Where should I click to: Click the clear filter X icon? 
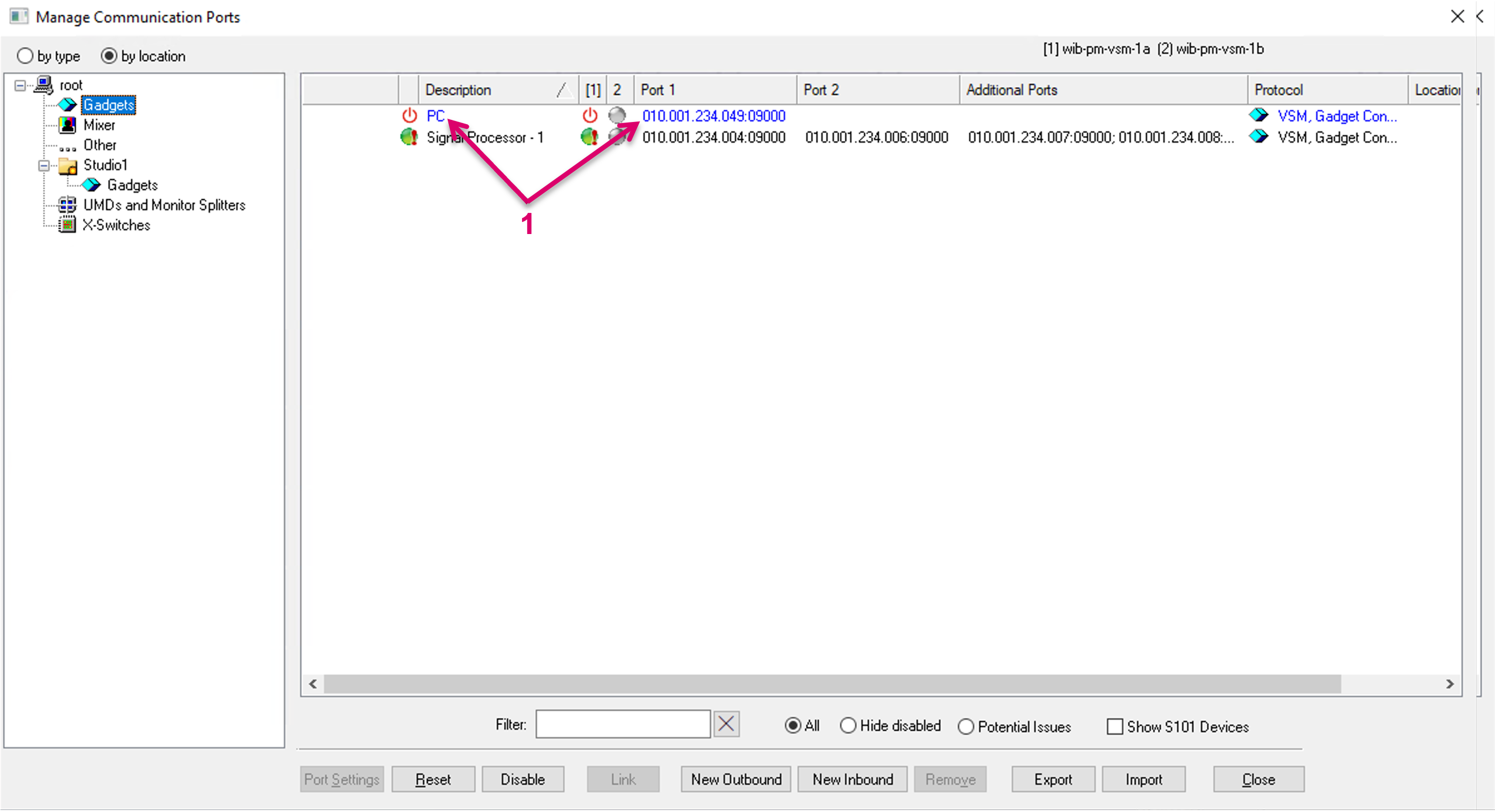point(726,724)
